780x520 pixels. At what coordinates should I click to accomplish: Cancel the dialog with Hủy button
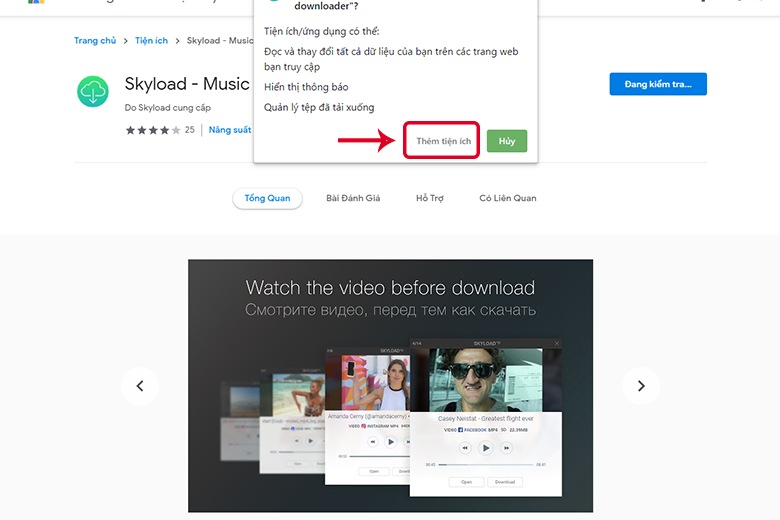506,141
